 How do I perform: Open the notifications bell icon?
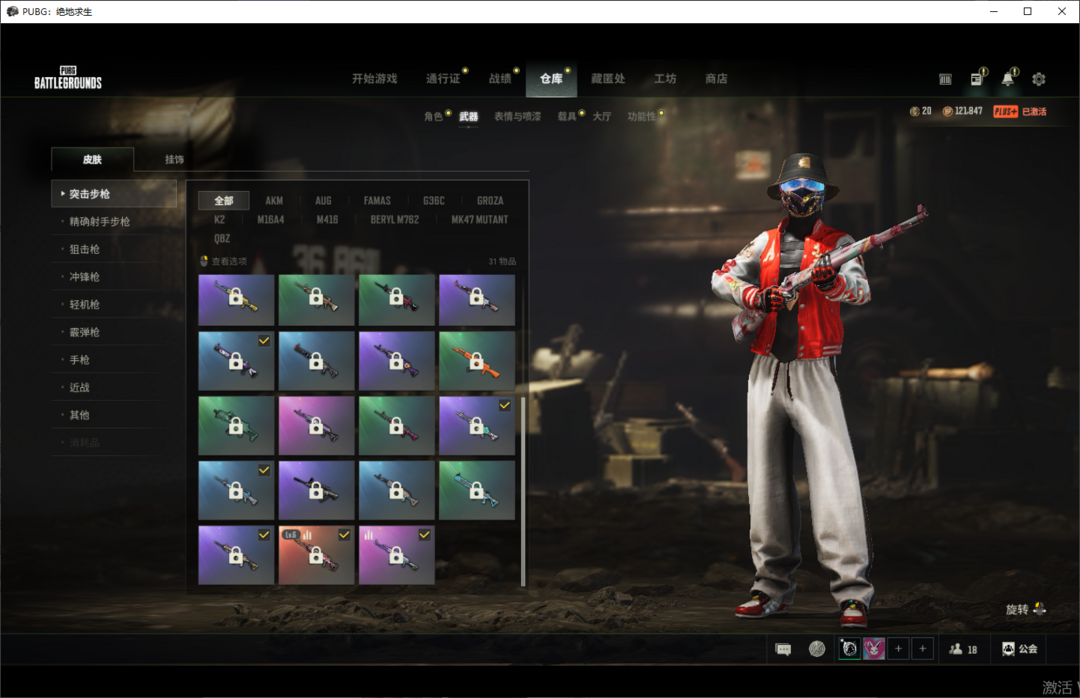pyautogui.click(x=1008, y=79)
